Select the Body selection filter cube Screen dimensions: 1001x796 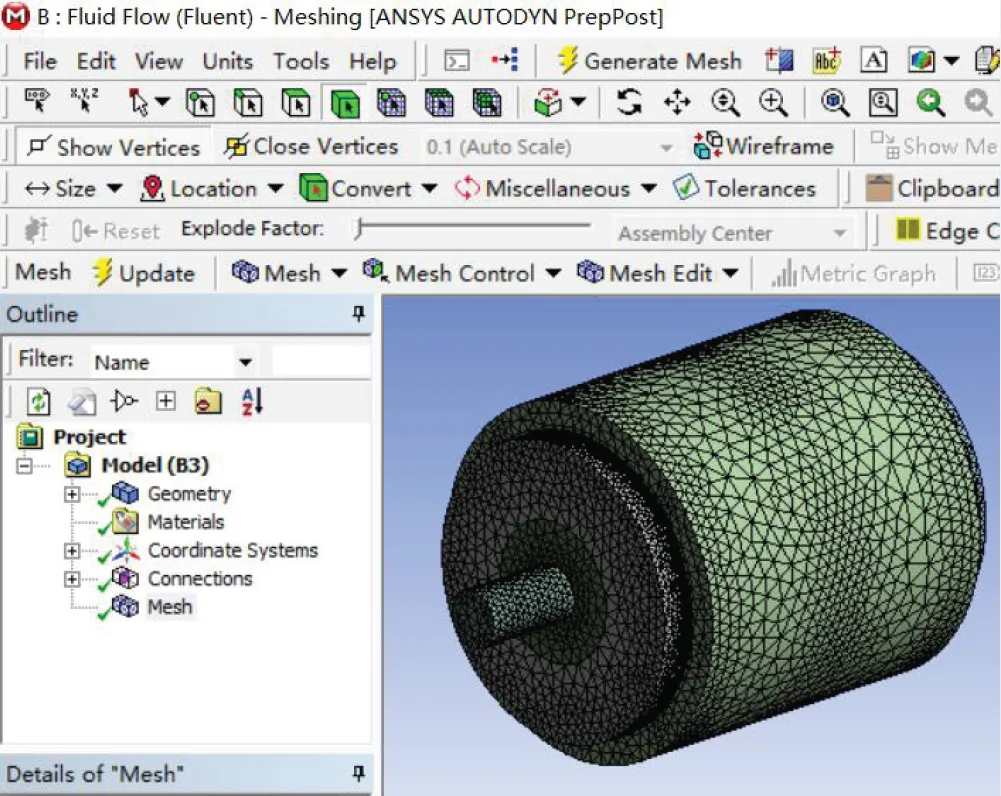(x=344, y=103)
